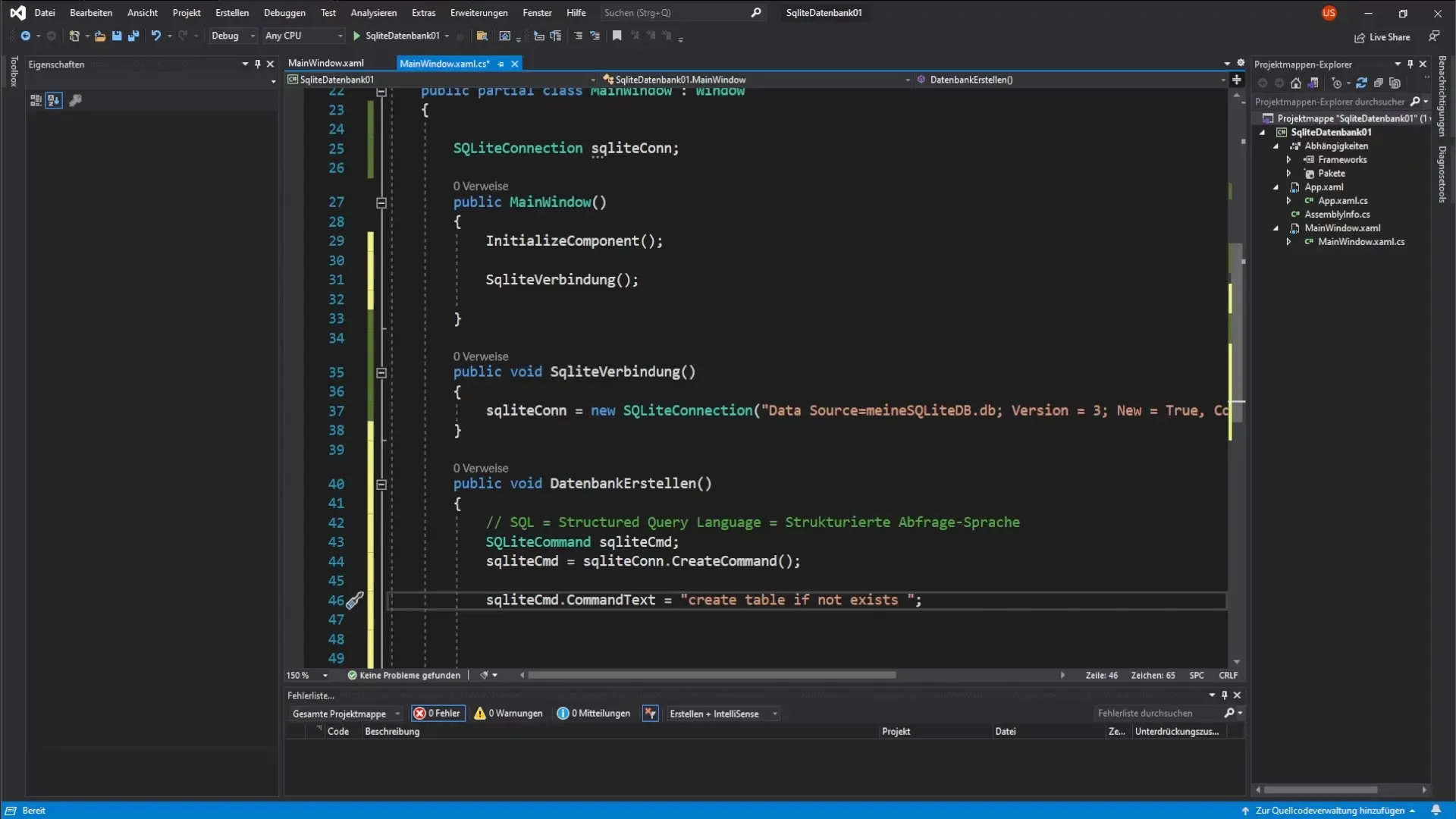Image resolution: width=1456 pixels, height=819 pixels.
Task: Open the Datei menu
Action: click(45, 13)
